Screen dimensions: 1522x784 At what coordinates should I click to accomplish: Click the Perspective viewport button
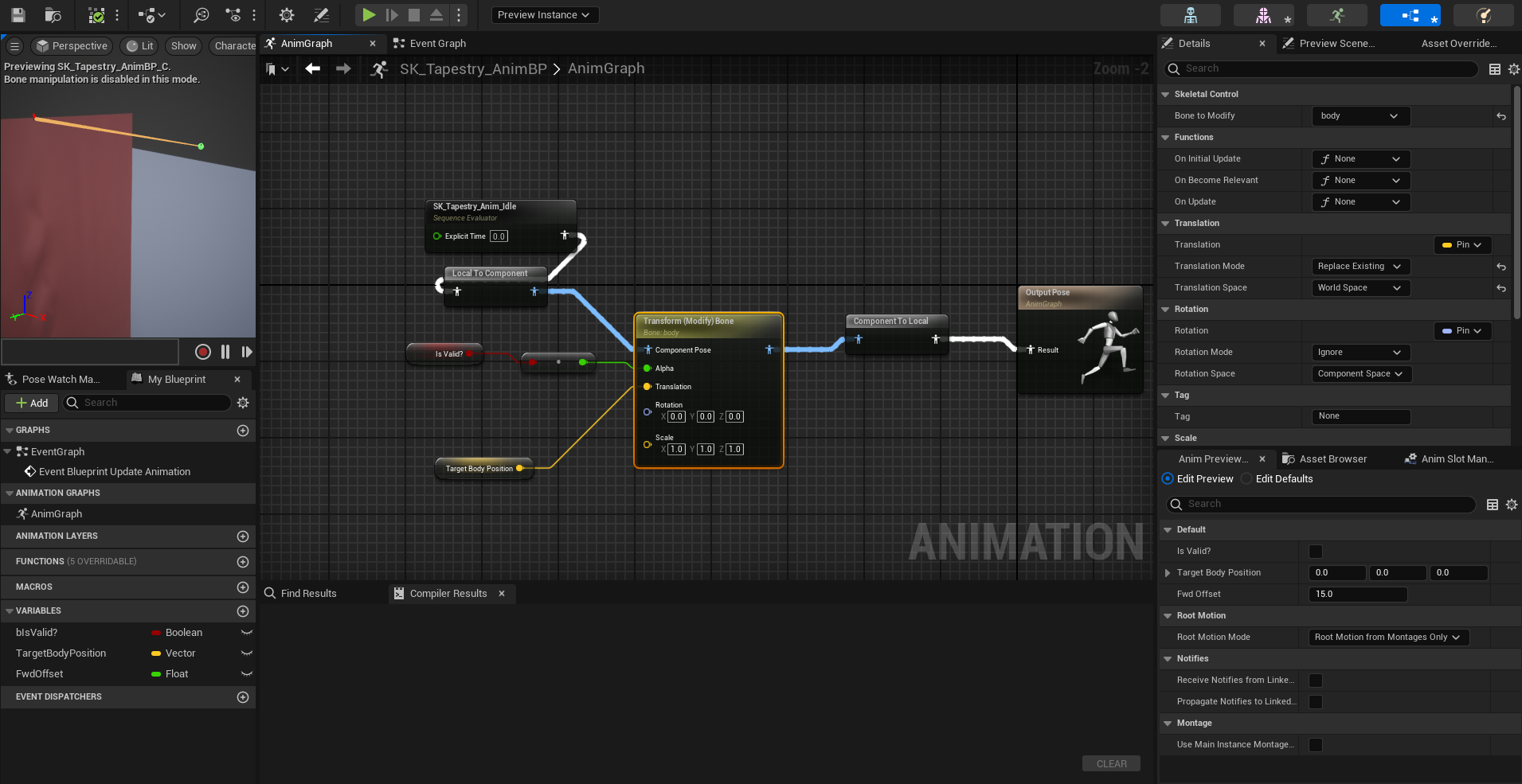tap(72, 46)
